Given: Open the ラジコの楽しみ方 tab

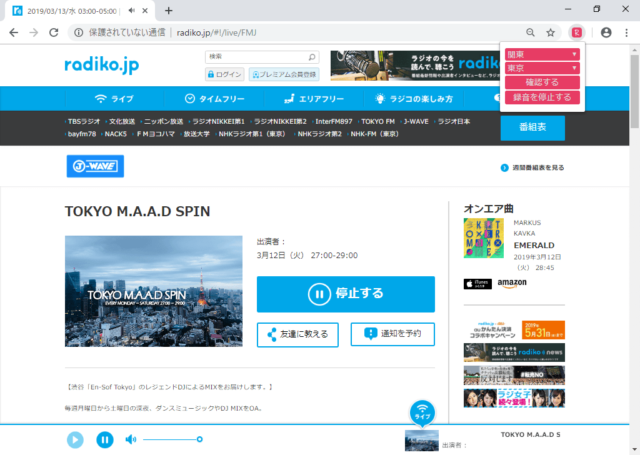Looking at the screenshot, I should pyautogui.click(x=413, y=99).
